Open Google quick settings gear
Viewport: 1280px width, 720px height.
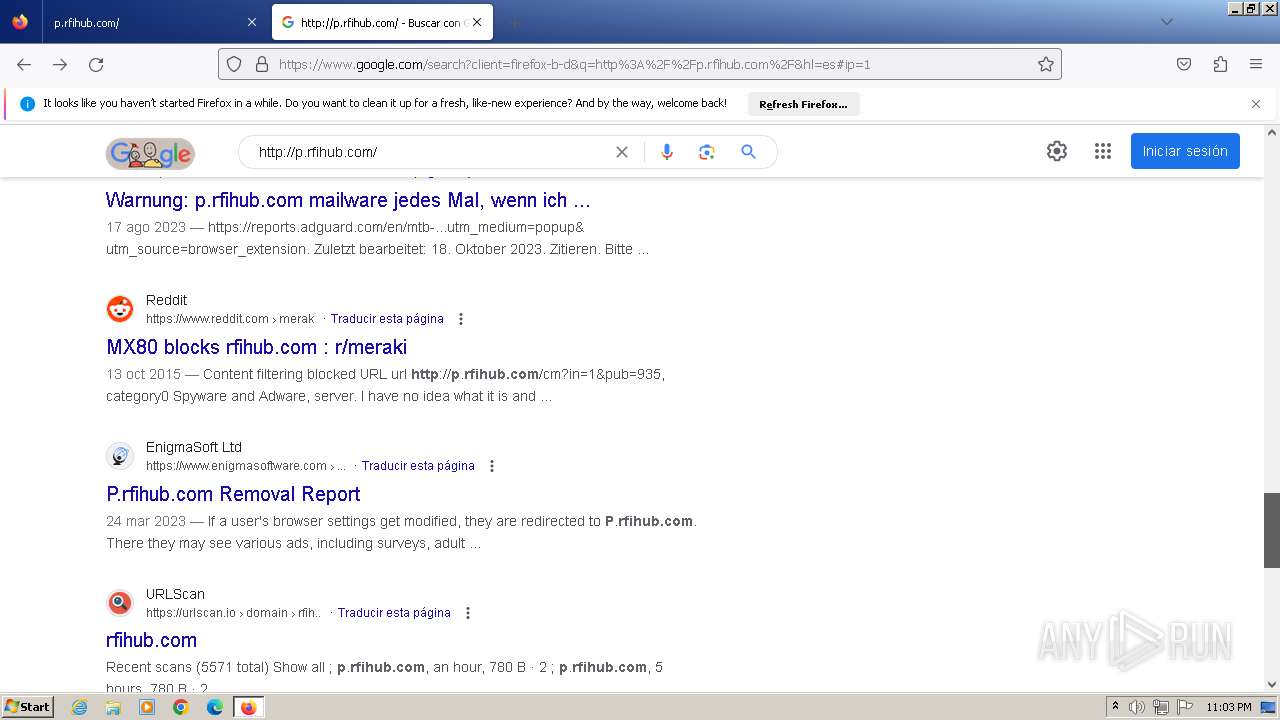click(x=1057, y=151)
